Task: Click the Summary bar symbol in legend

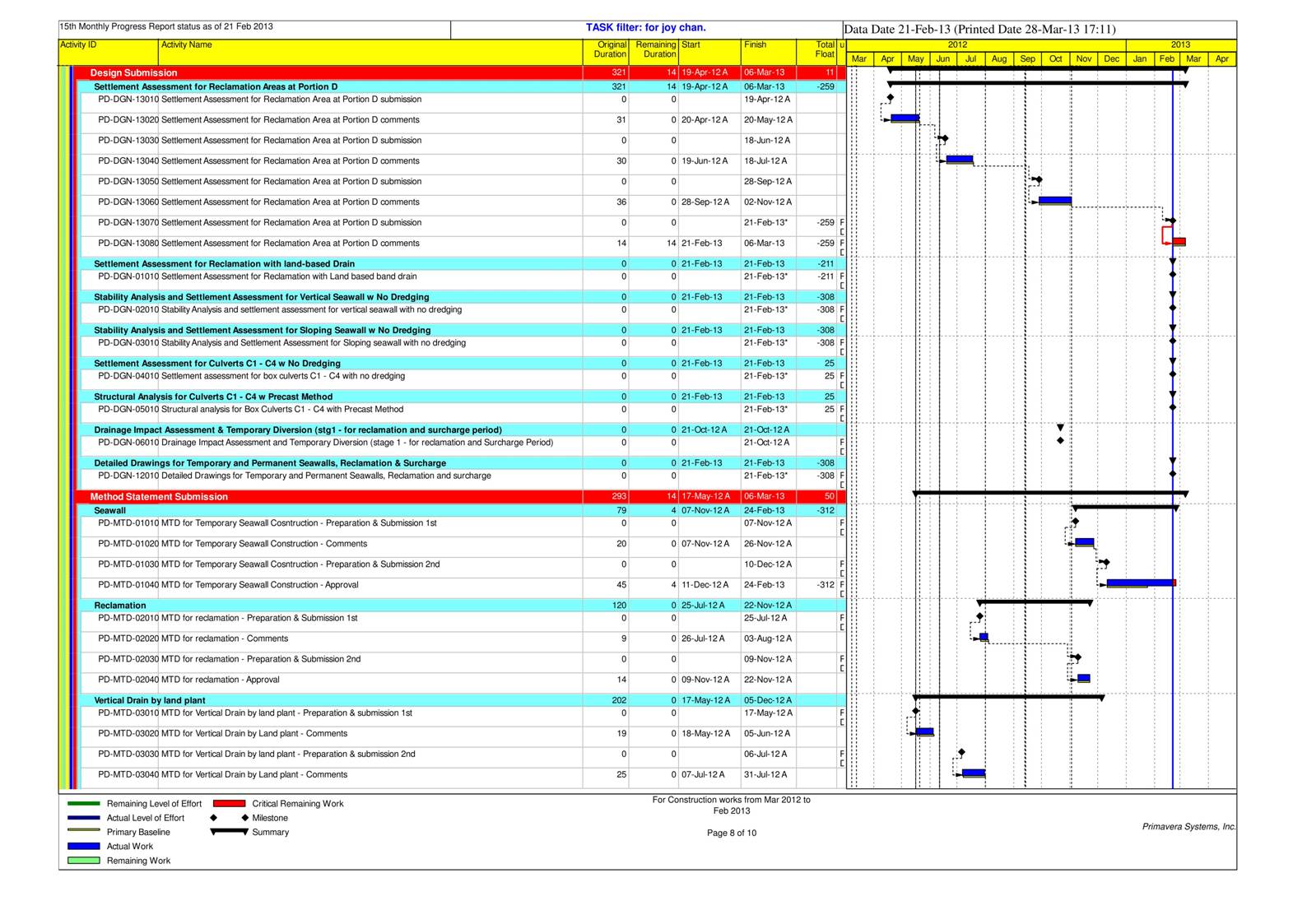Action: [x=230, y=832]
